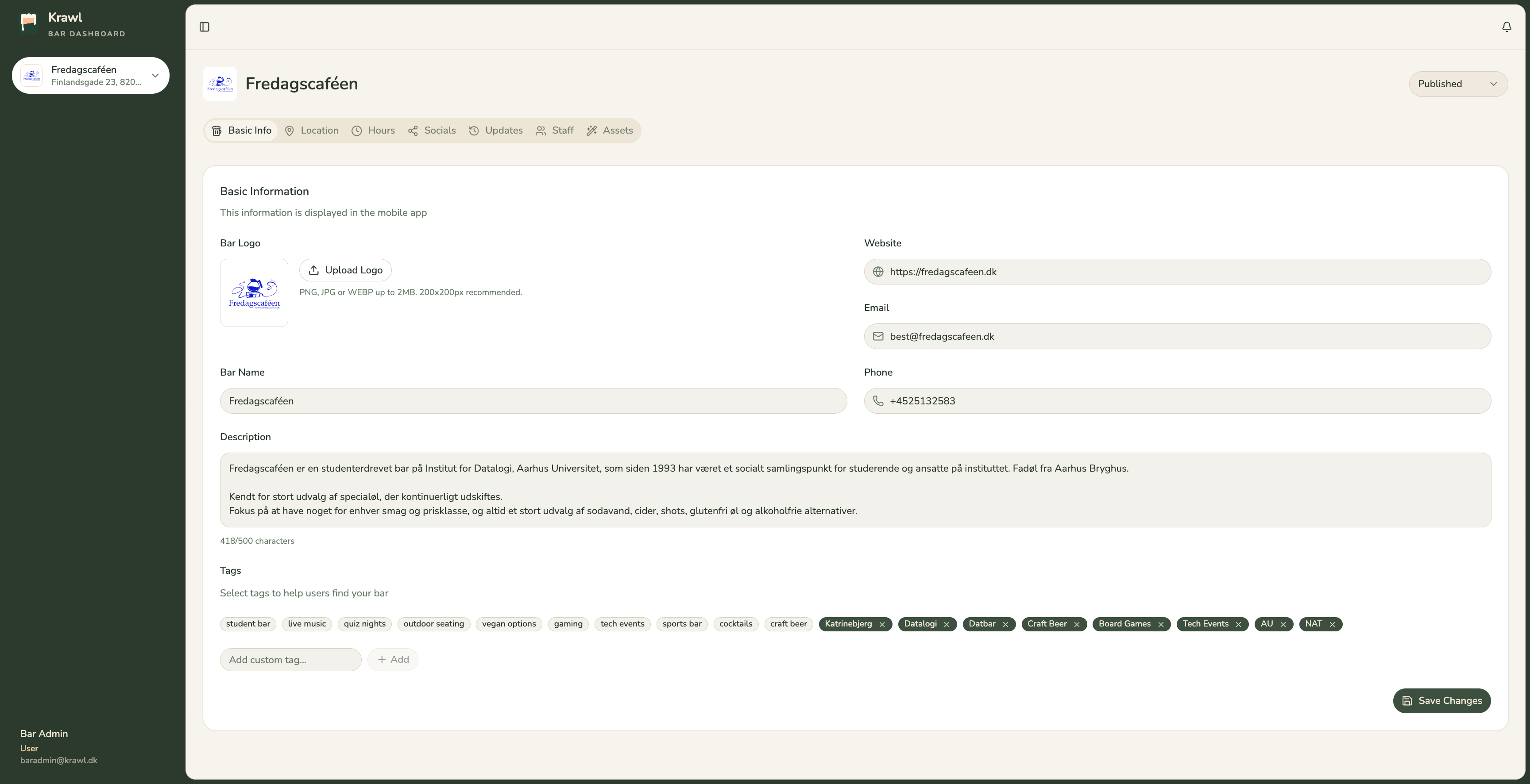1530x784 pixels.
Task: Toggle the quiz nights tag
Action: (x=365, y=624)
